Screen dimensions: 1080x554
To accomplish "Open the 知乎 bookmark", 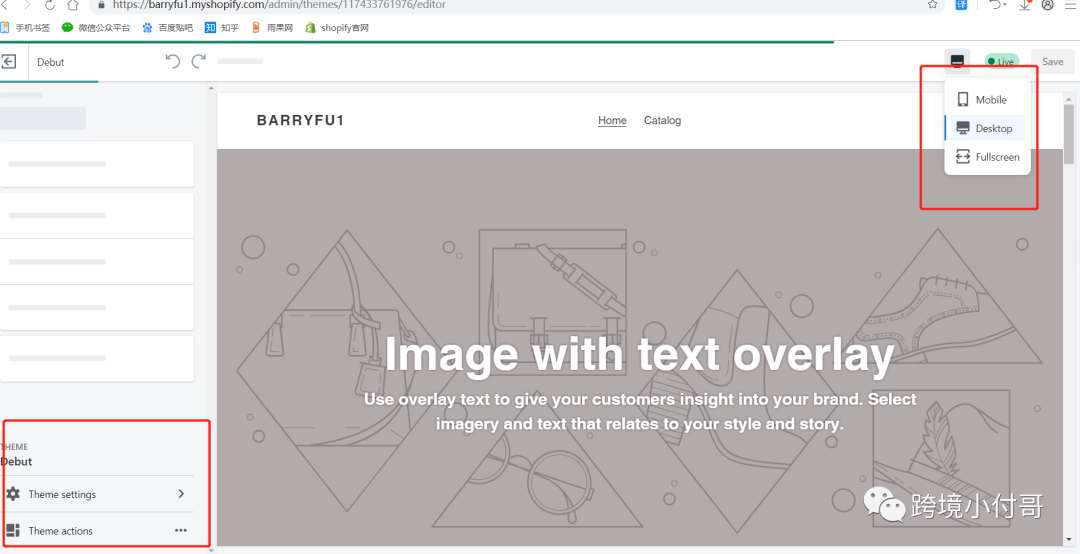I will tap(222, 28).
